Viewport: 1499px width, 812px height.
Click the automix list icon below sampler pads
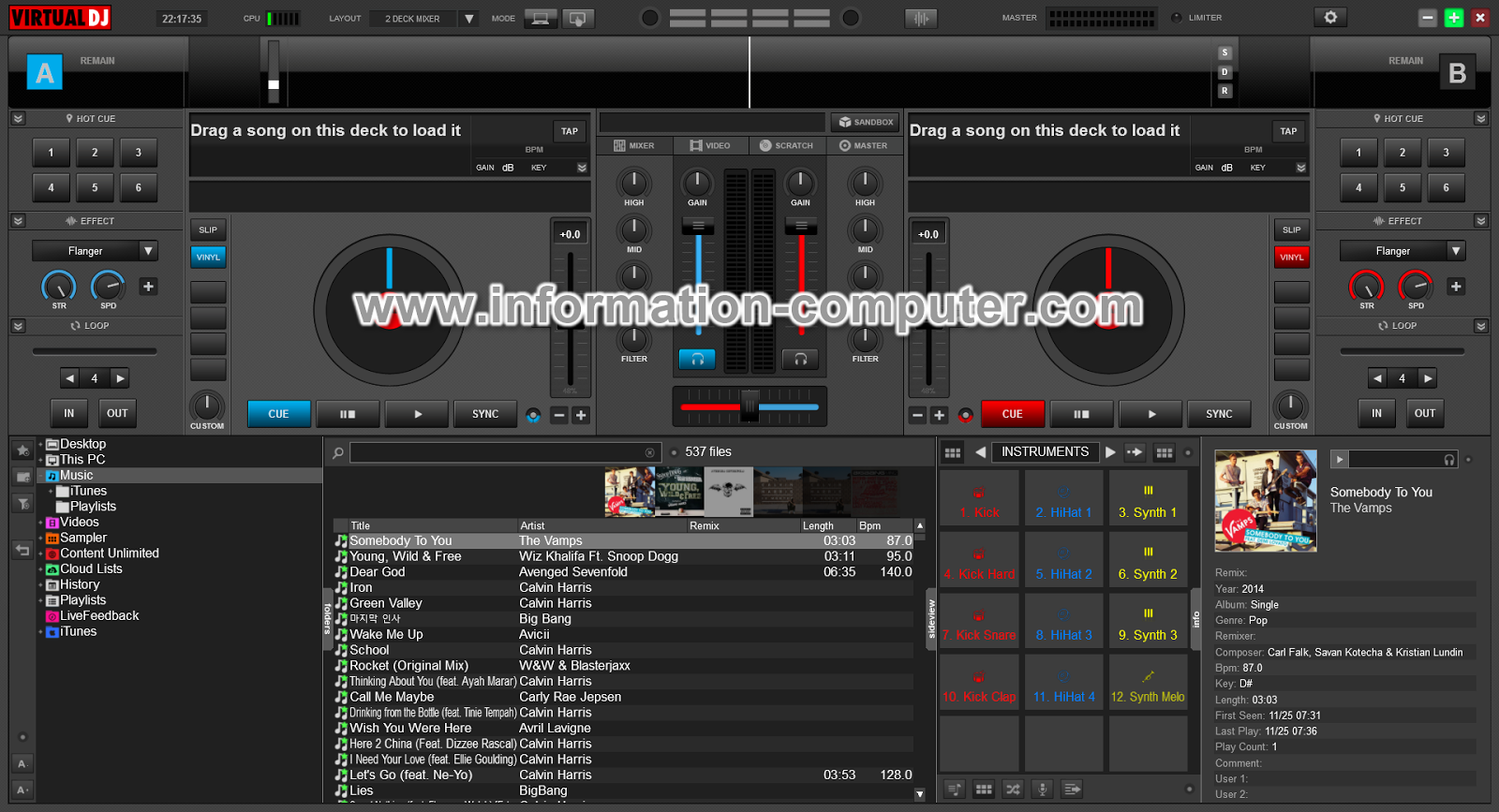click(1073, 790)
